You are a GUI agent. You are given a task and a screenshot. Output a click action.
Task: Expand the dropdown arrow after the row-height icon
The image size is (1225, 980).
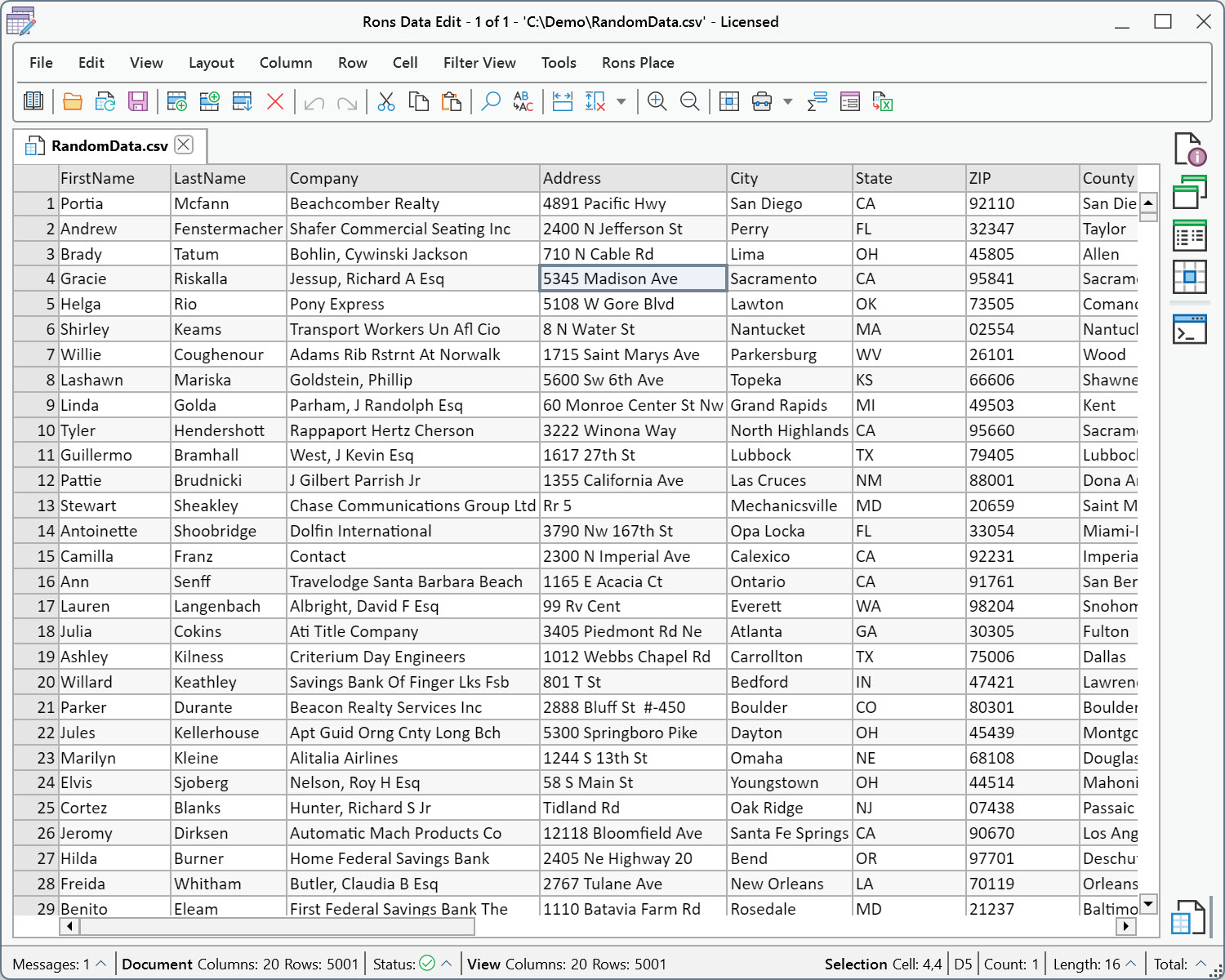coord(621,101)
